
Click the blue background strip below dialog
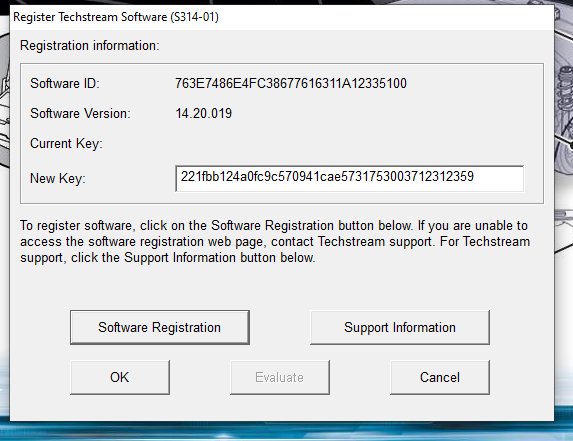point(286,431)
